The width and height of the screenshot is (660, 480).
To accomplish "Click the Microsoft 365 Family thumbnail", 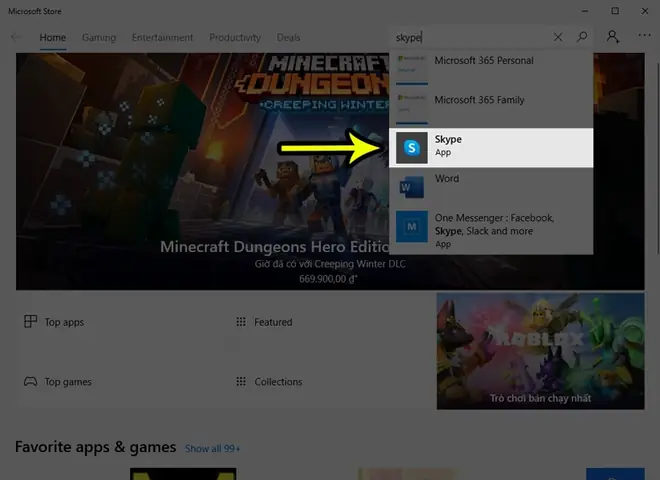I will (x=412, y=109).
